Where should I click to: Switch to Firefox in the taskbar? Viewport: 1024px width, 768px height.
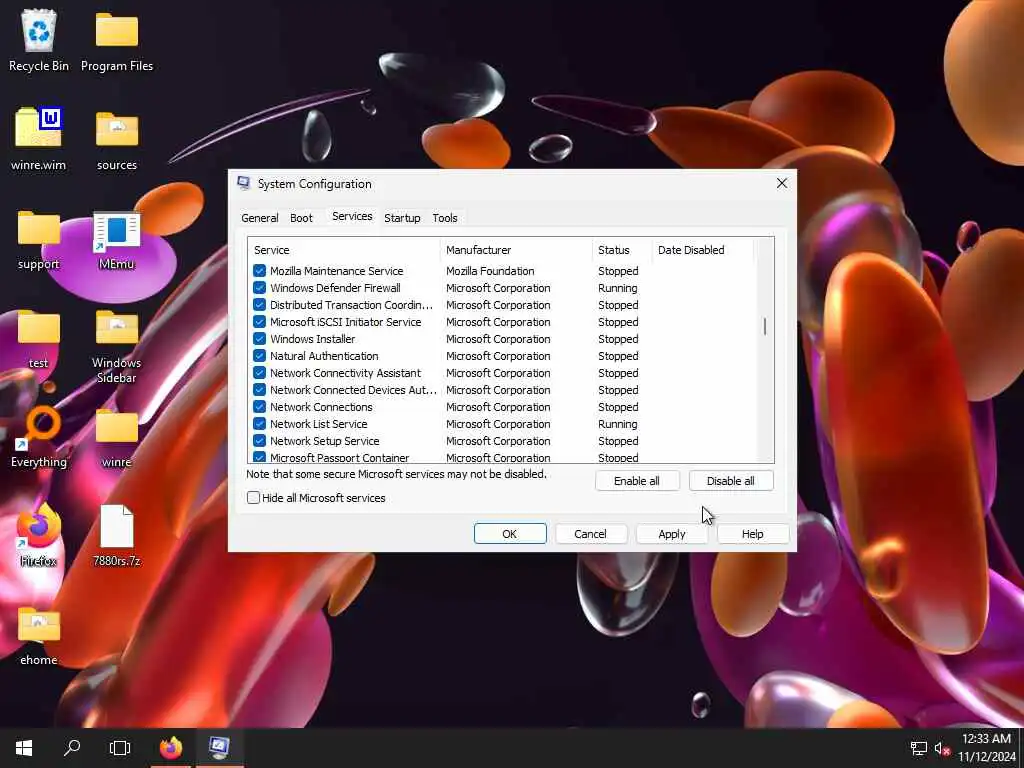[x=171, y=748]
